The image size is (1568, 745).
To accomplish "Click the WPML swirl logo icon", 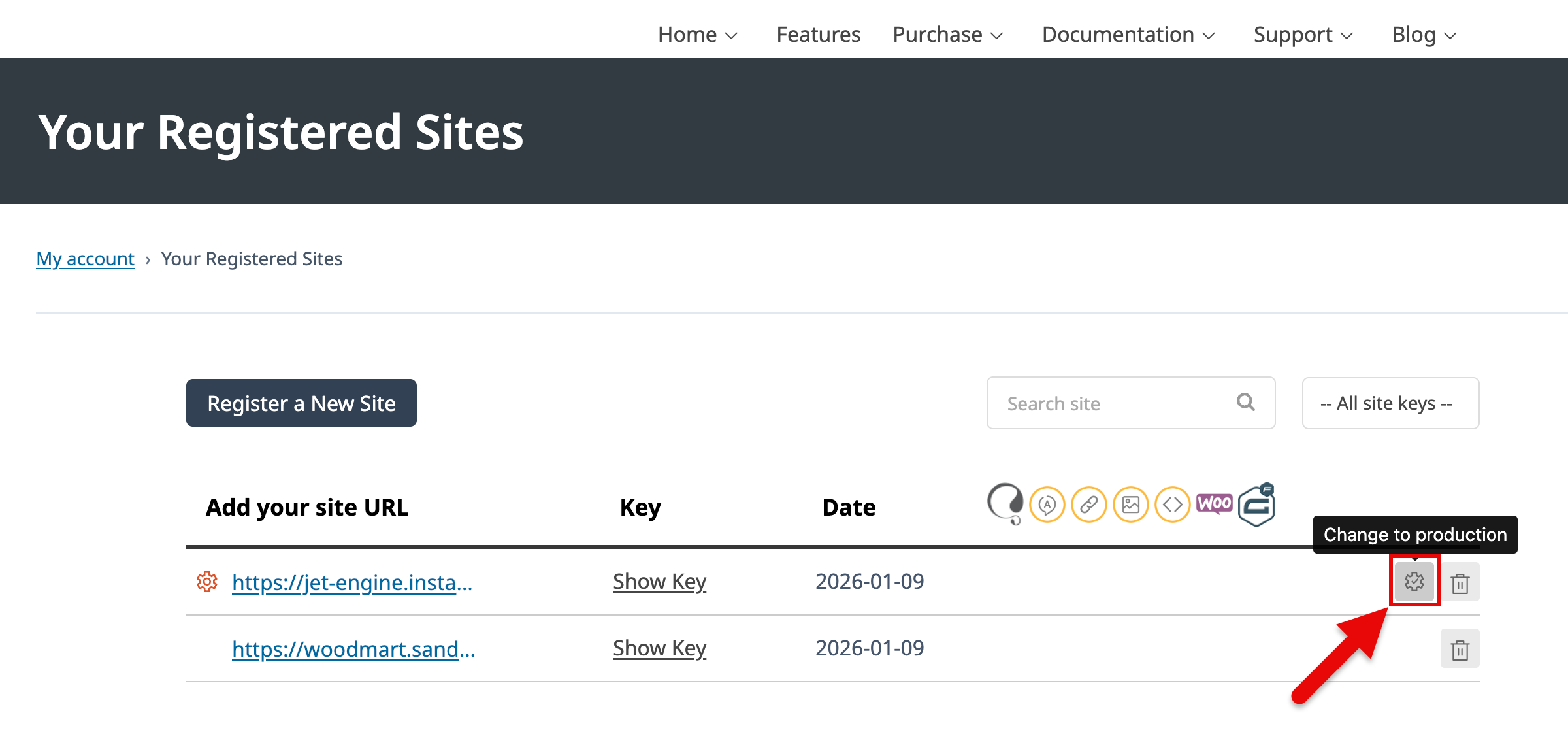I will (1005, 504).
